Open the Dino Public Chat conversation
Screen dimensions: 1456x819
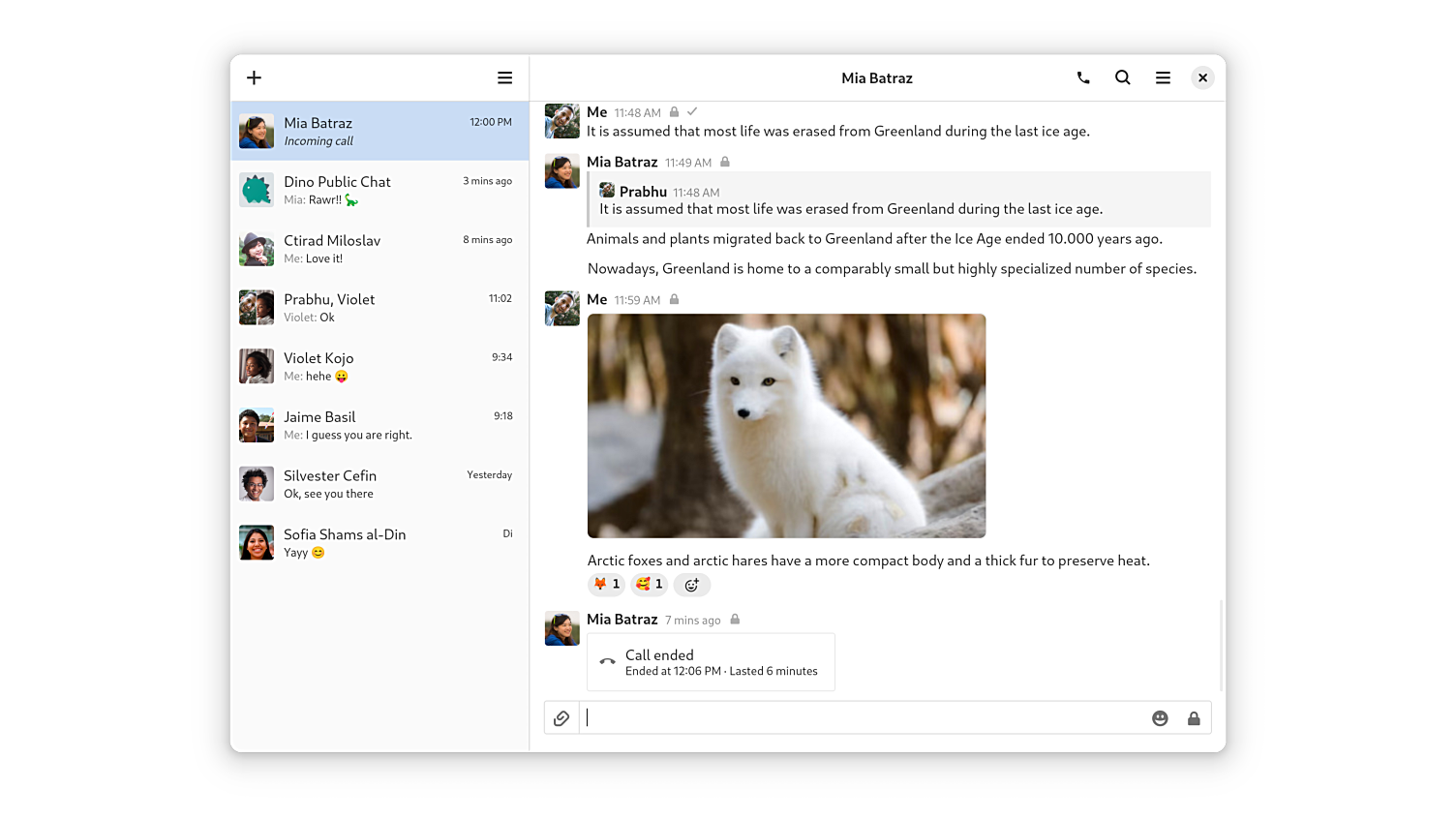pos(379,190)
